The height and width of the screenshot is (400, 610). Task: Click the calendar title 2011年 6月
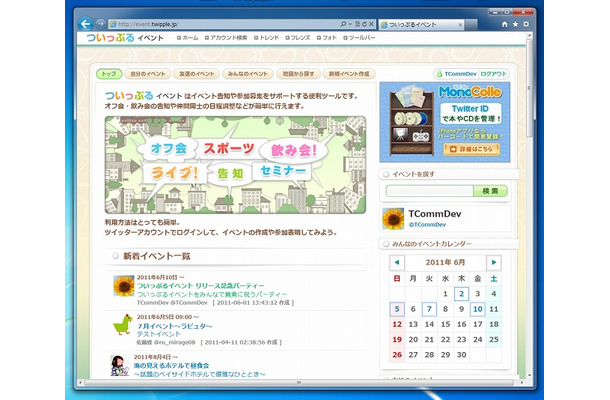click(x=445, y=262)
